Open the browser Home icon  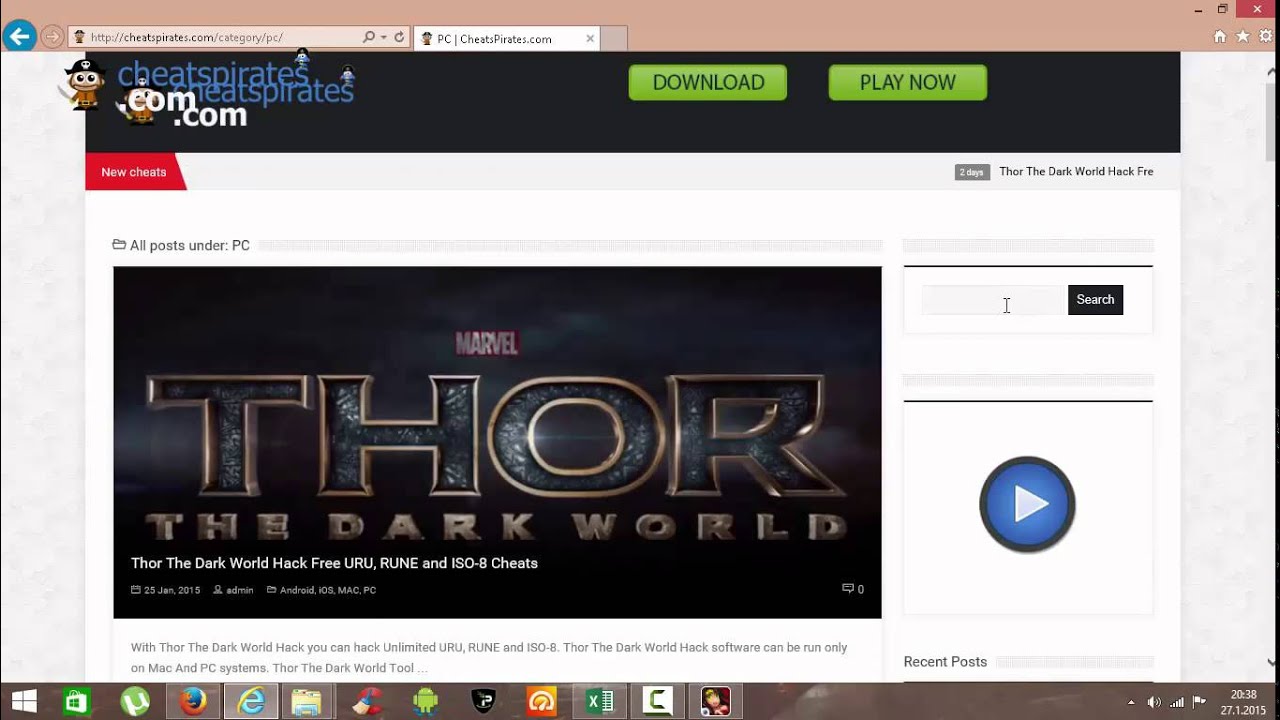1219,36
